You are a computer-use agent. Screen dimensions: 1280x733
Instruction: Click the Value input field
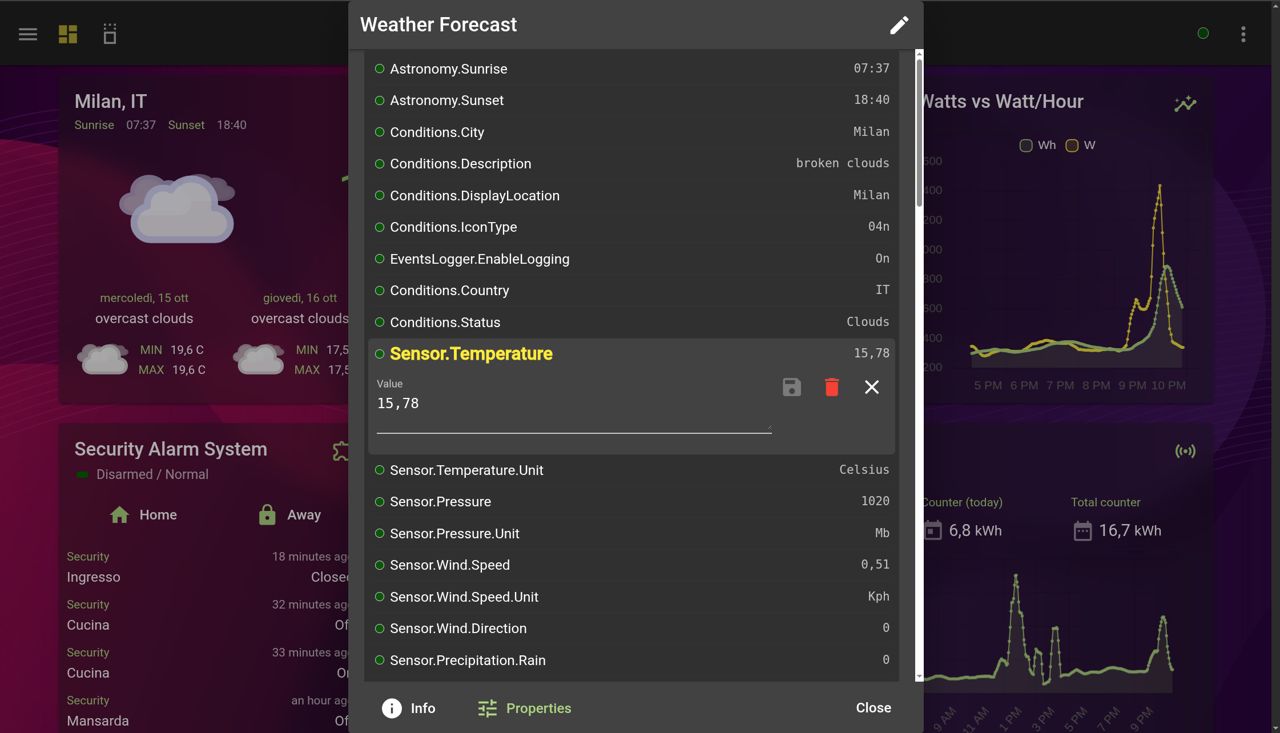[573, 405]
